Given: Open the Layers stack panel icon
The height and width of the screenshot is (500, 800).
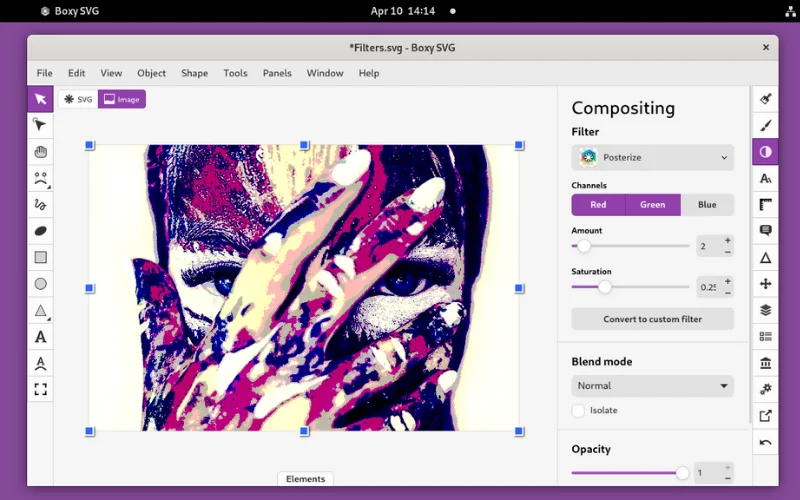Looking at the screenshot, I should coord(765,310).
